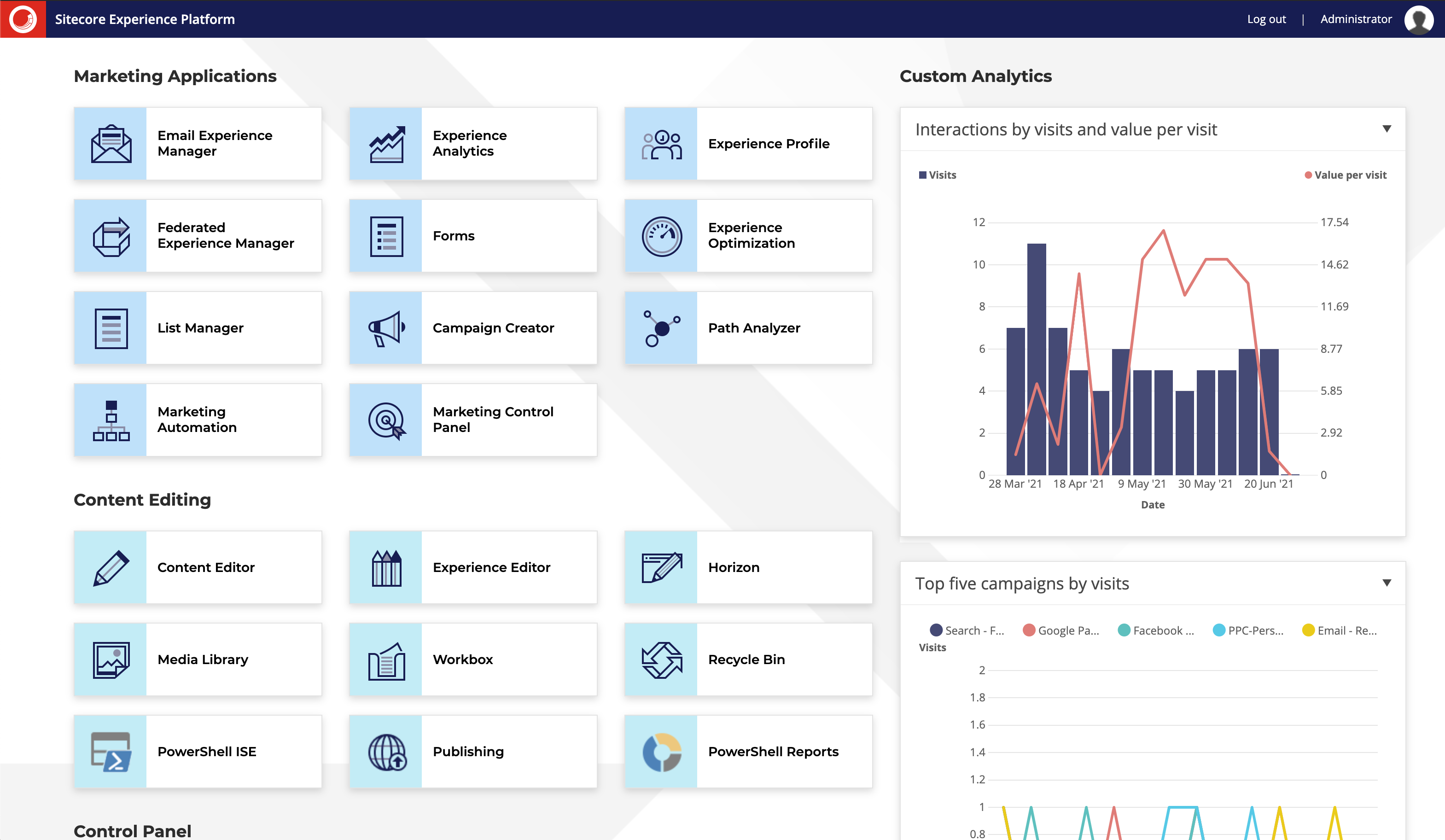Click the Path Analyzer nodes icon
1445x840 pixels.
point(661,328)
